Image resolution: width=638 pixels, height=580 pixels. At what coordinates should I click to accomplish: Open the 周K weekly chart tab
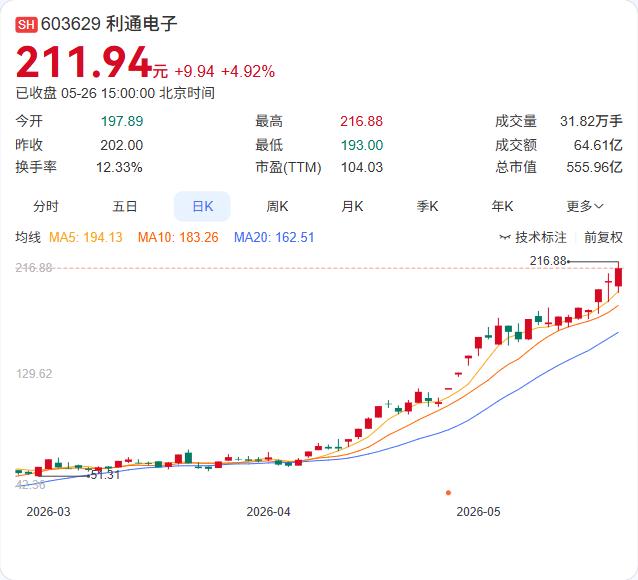click(277, 206)
